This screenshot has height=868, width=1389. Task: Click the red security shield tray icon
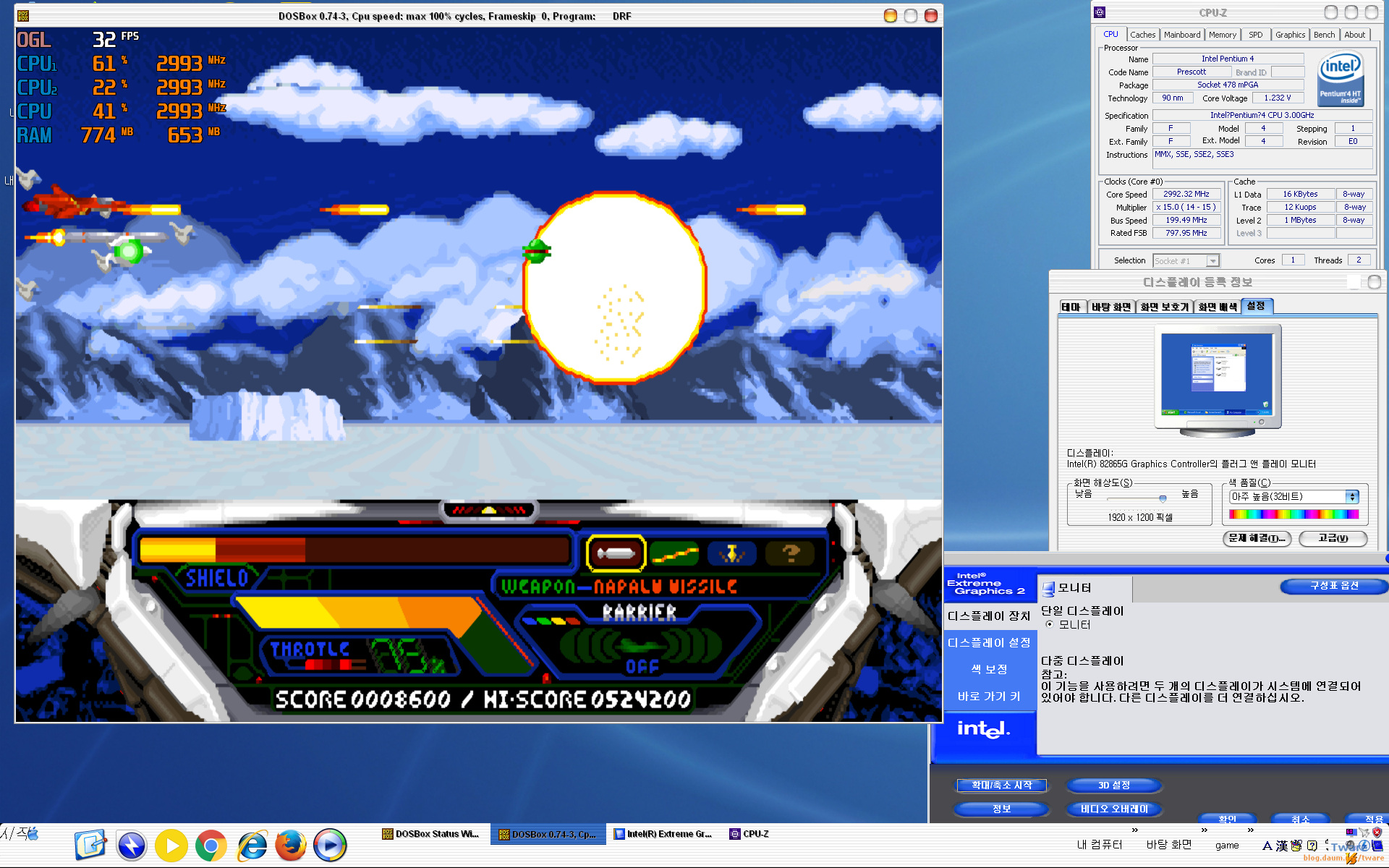pos(1377,833)
